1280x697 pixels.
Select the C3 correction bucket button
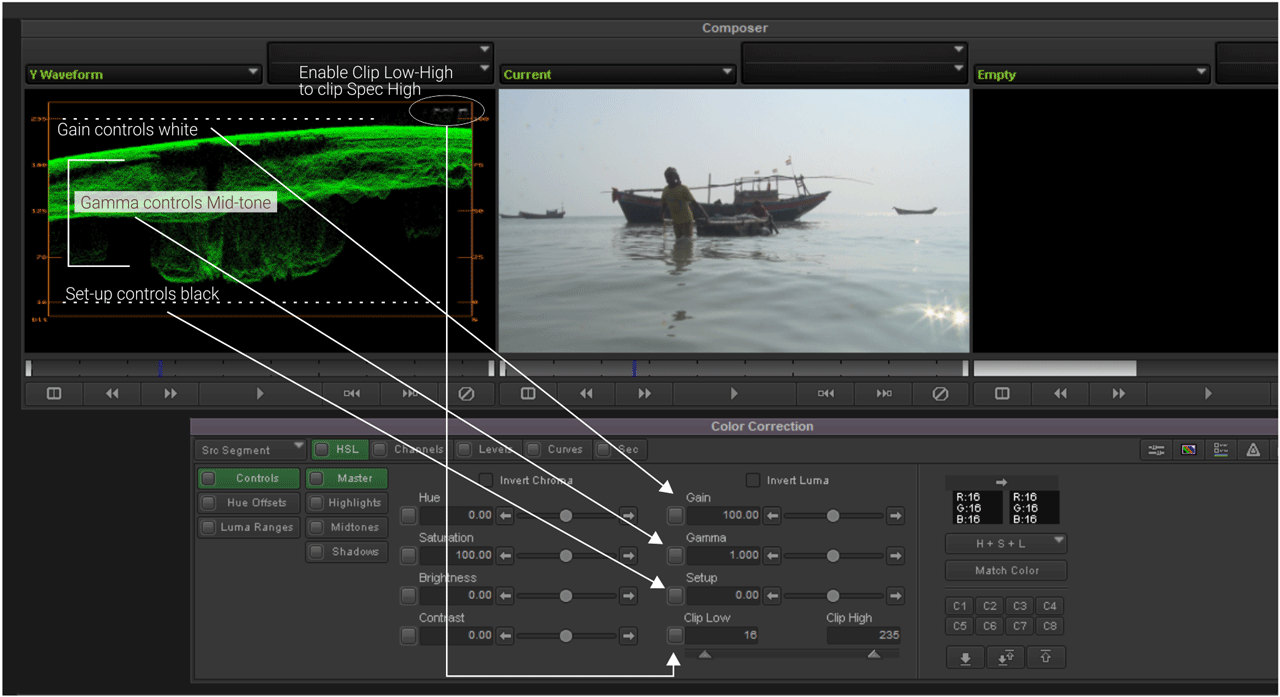1019,605
